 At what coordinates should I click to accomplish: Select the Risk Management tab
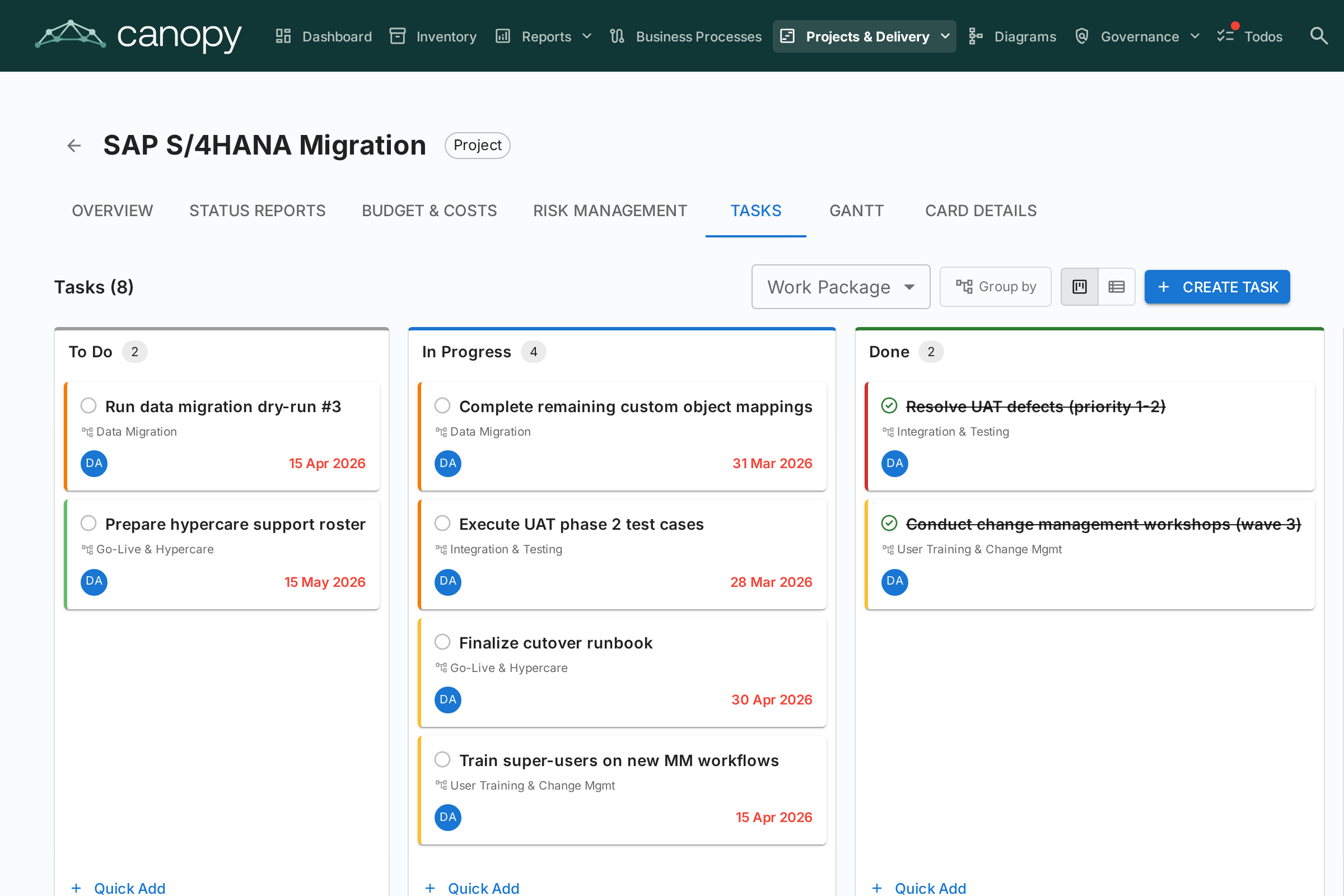point(610,211)
